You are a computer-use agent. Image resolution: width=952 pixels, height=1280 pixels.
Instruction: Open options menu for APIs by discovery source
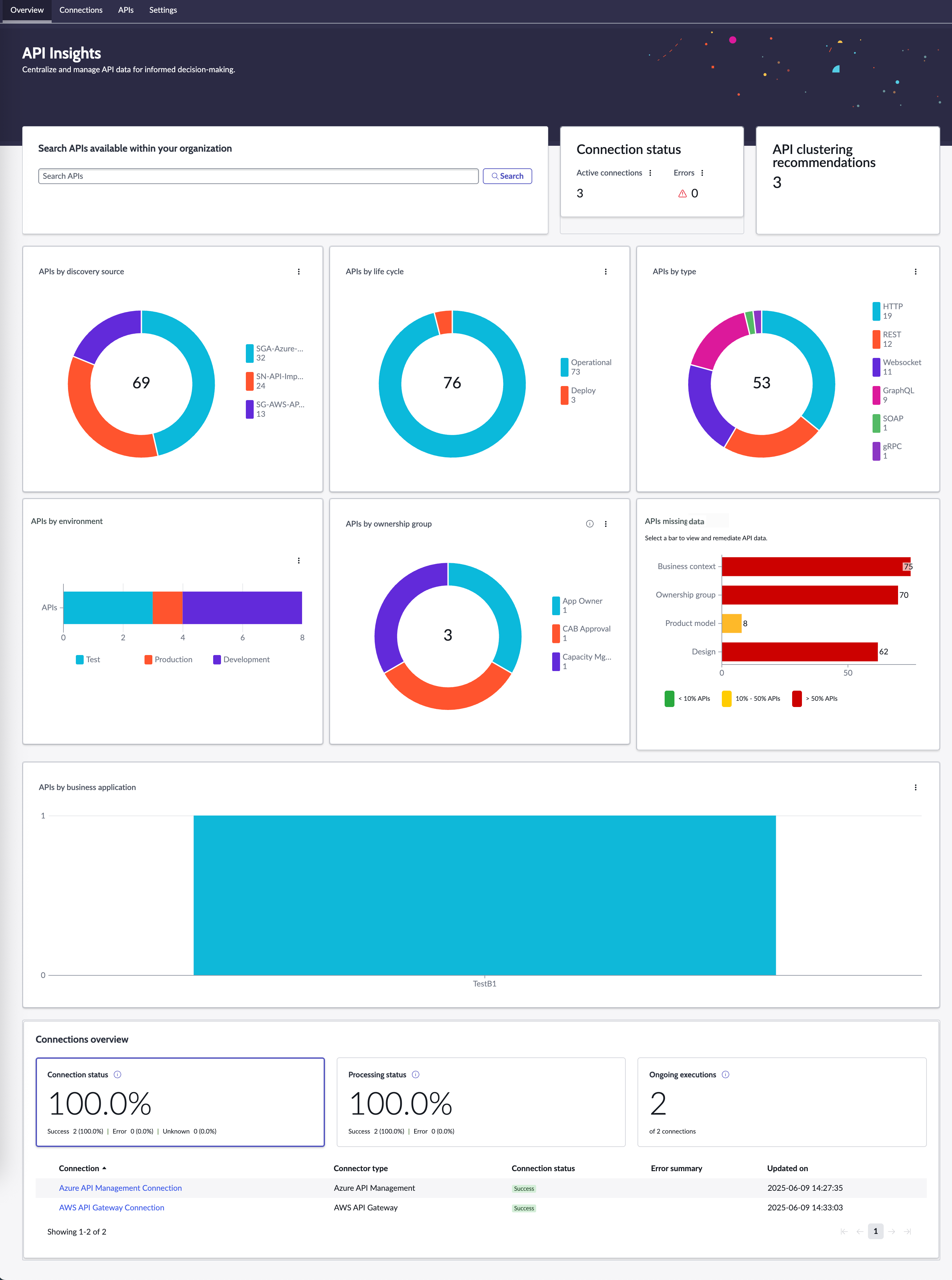(x=298, y=271)
